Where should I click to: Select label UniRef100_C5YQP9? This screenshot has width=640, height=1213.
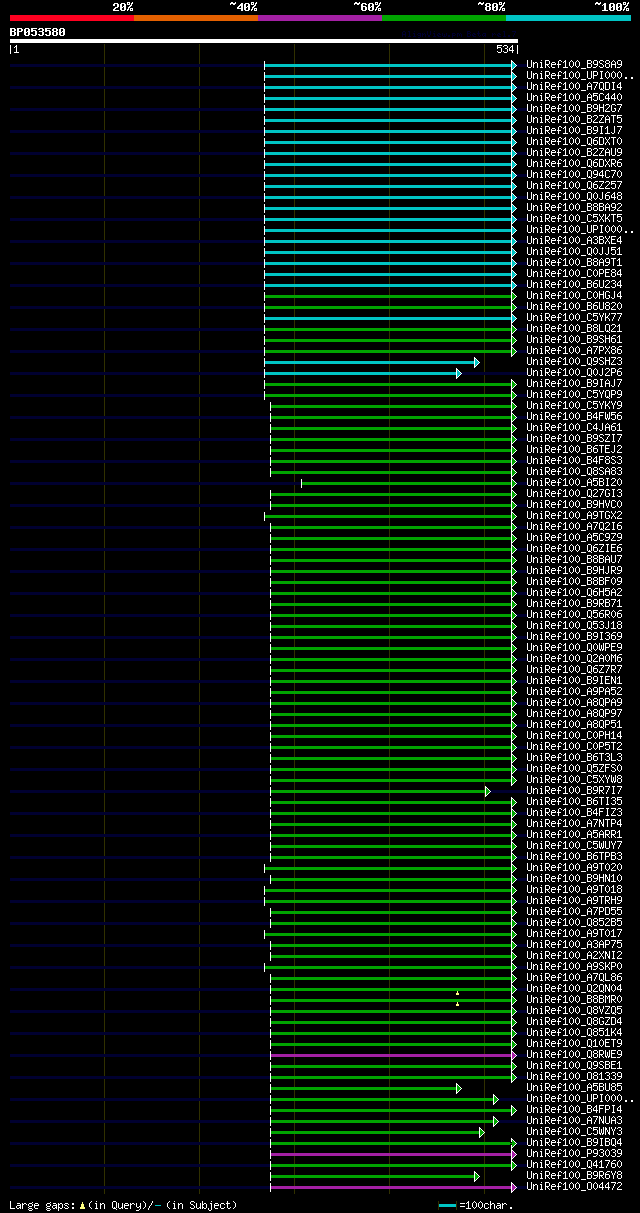(x=574, y=395)
